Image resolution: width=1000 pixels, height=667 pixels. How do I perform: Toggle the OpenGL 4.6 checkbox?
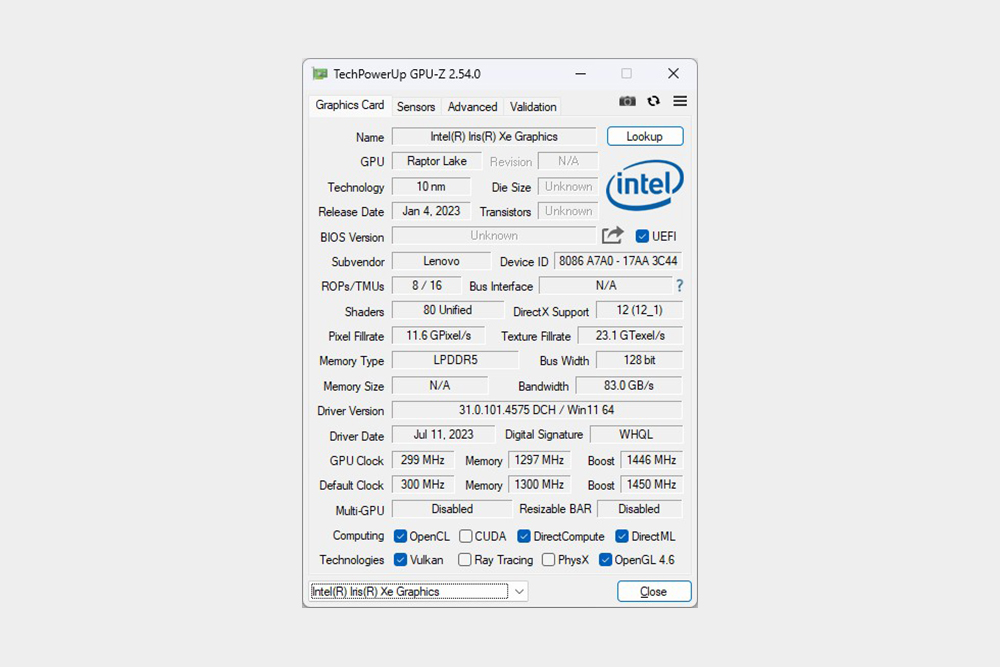point(605,560)
